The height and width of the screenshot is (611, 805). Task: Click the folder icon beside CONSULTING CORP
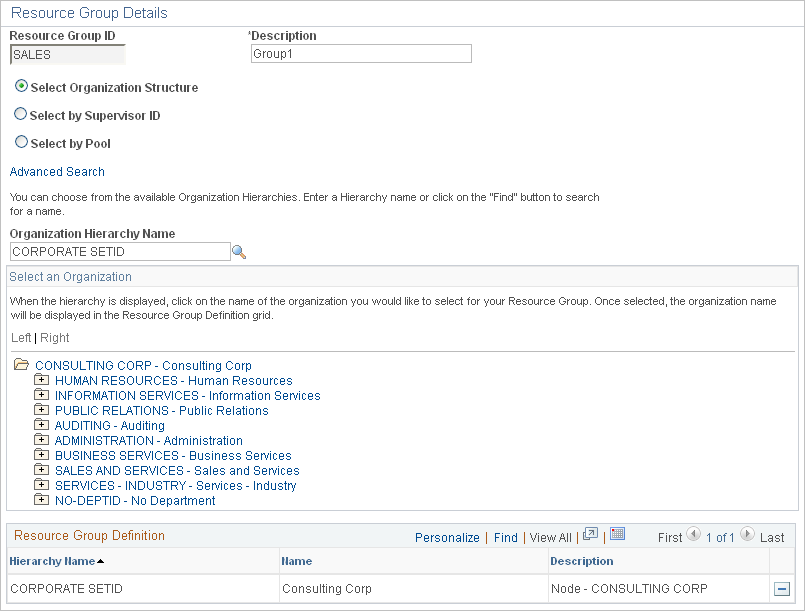point(22,364)
